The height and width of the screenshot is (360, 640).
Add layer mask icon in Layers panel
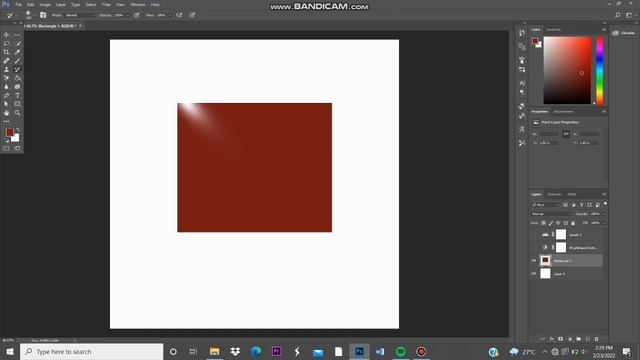[x=561, y=339]
